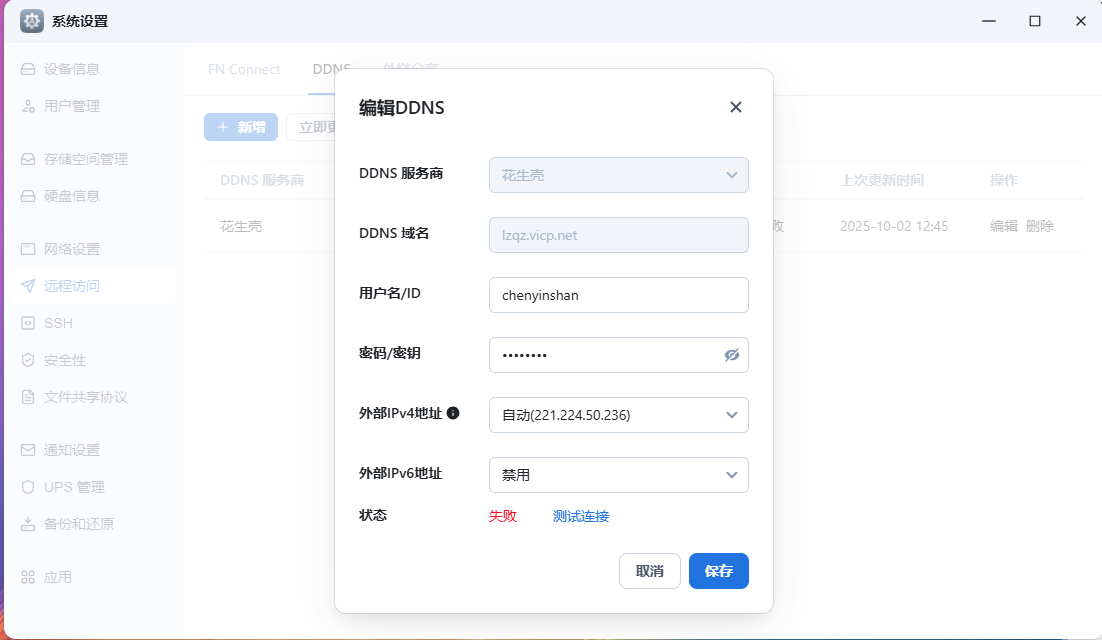Click 编辑 in the 花生壳 row

[x=1004, y=226]
